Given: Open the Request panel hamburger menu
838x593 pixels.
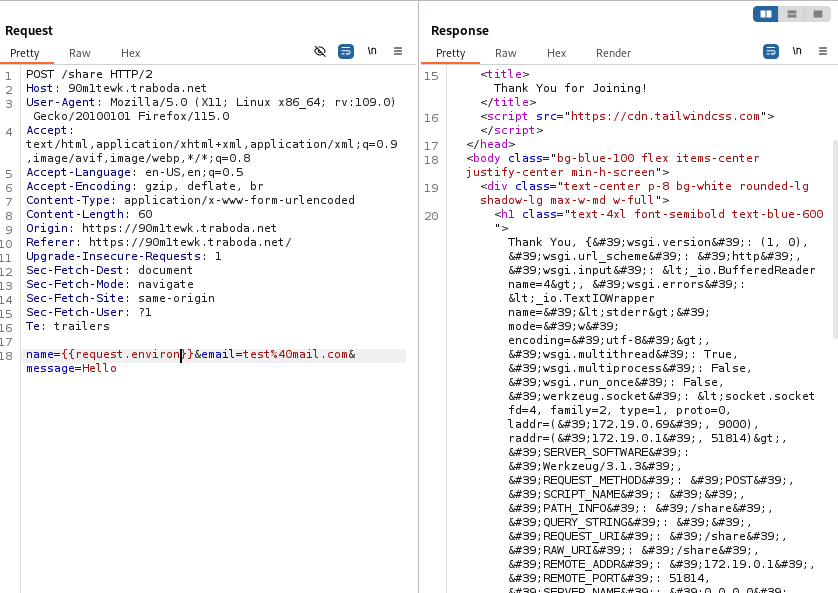Looking at the screenshot, I should tap(398, 51).
